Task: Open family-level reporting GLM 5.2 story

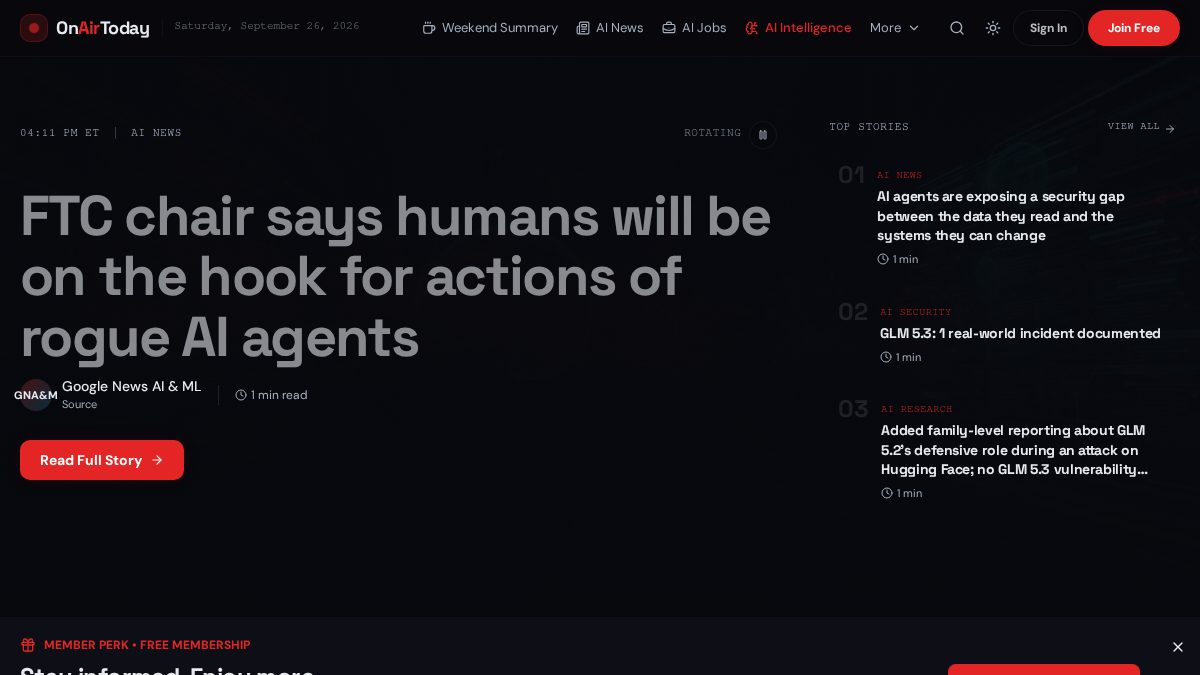Action: pos(1014,450)
